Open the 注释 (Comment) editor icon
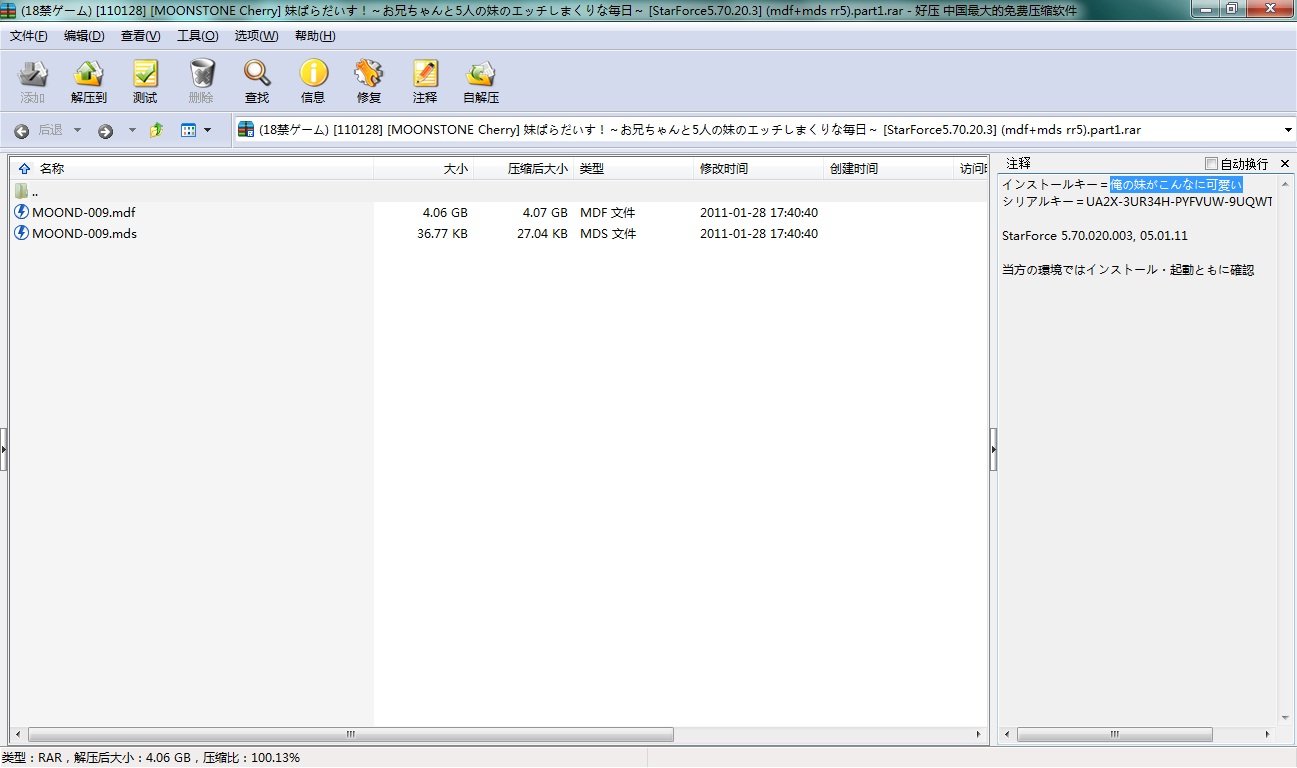Screen dimensions: 1297x768 click(x=425, y=81)
